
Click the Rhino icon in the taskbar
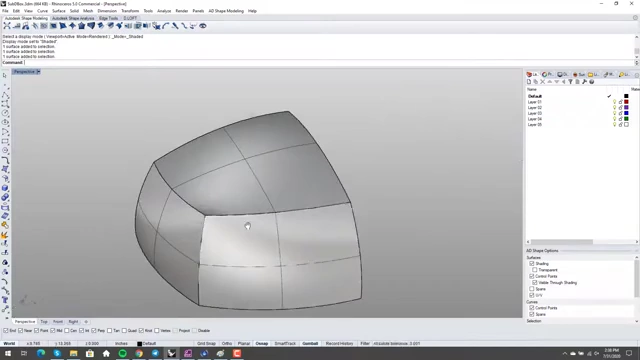pyautogui.click(x=171, y=353)
